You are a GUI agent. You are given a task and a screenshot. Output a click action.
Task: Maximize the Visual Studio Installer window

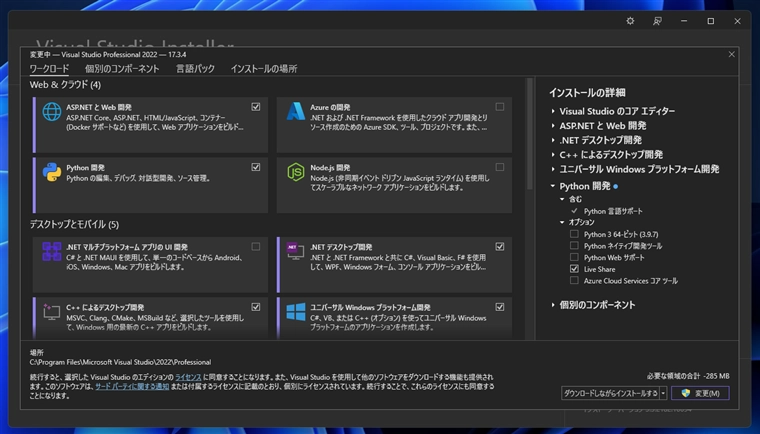pyautogui.click(x=711, y=21)
